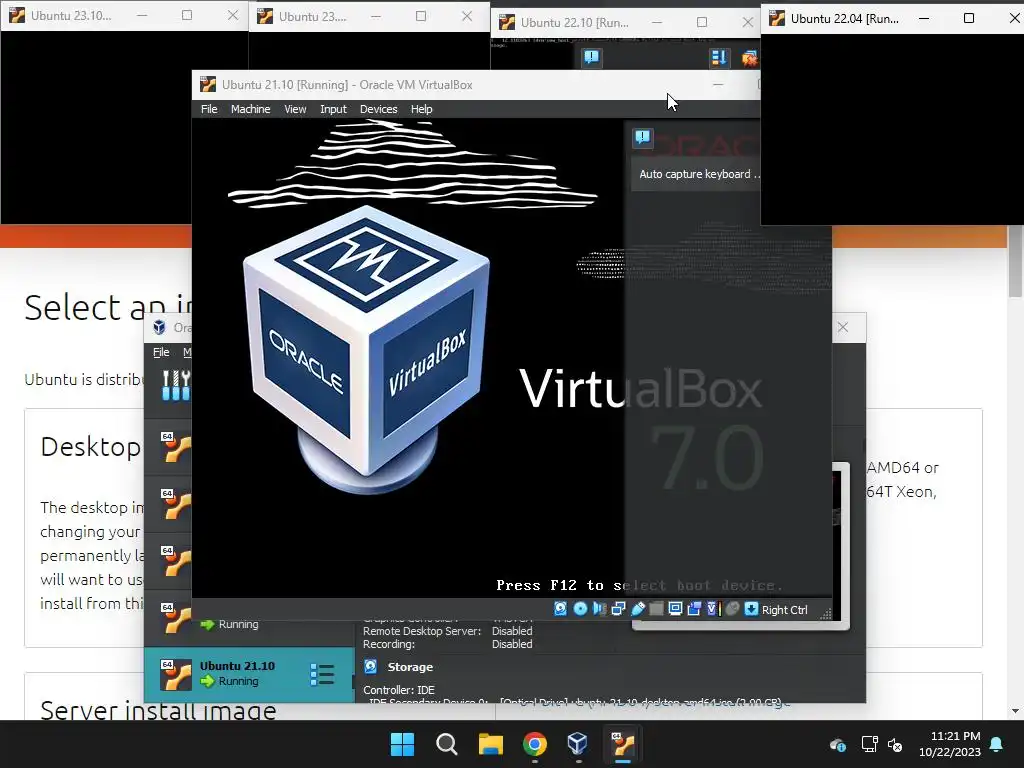
Task: Open the Machine menu
Action: coord(250,109)
